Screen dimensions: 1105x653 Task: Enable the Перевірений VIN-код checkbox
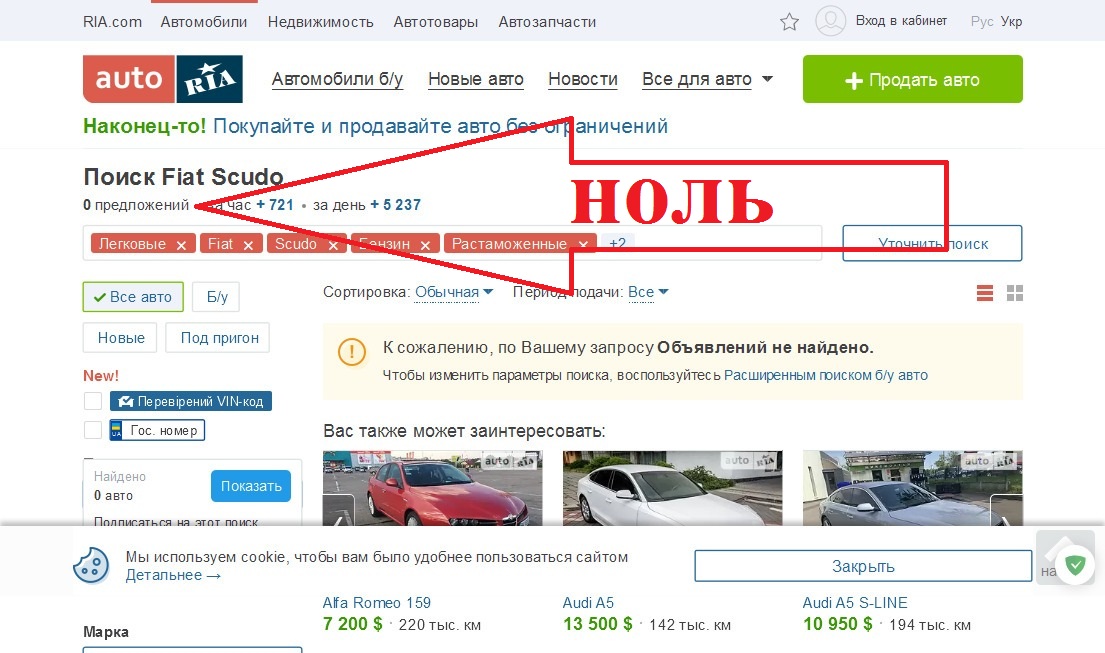coord(93,401)
